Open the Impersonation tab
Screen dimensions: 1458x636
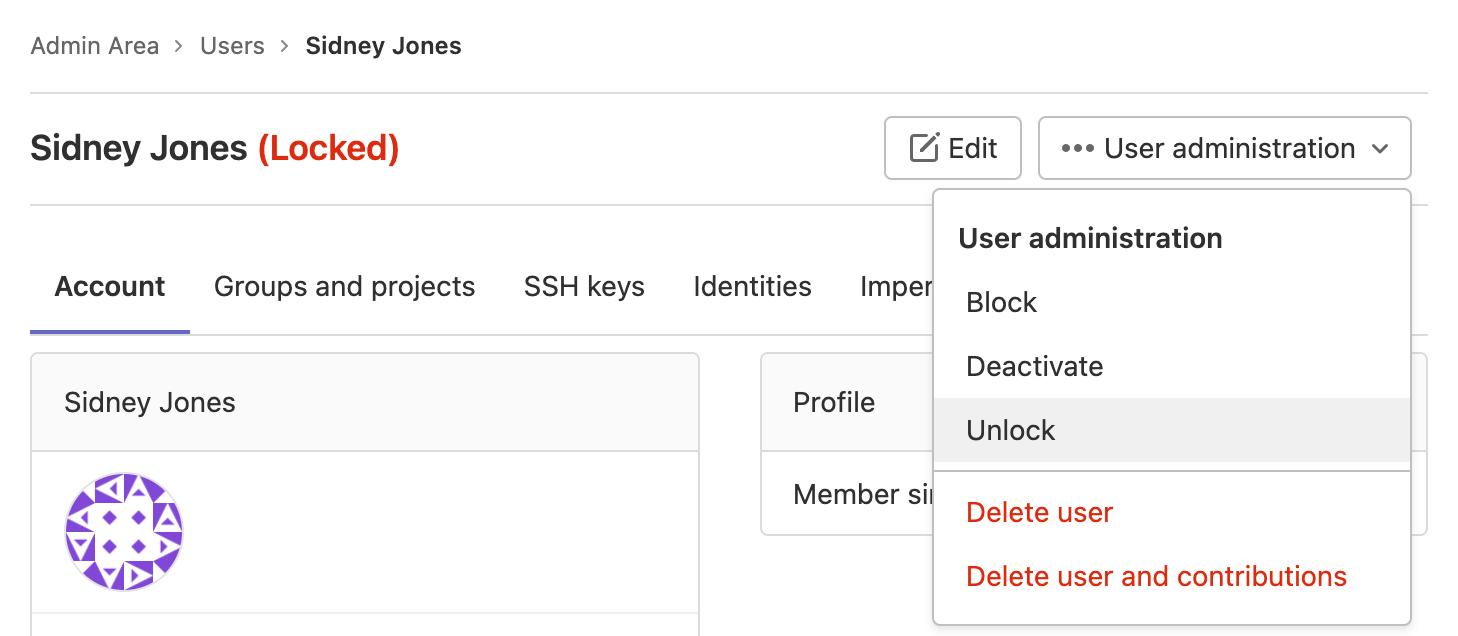tap(895, 287)
